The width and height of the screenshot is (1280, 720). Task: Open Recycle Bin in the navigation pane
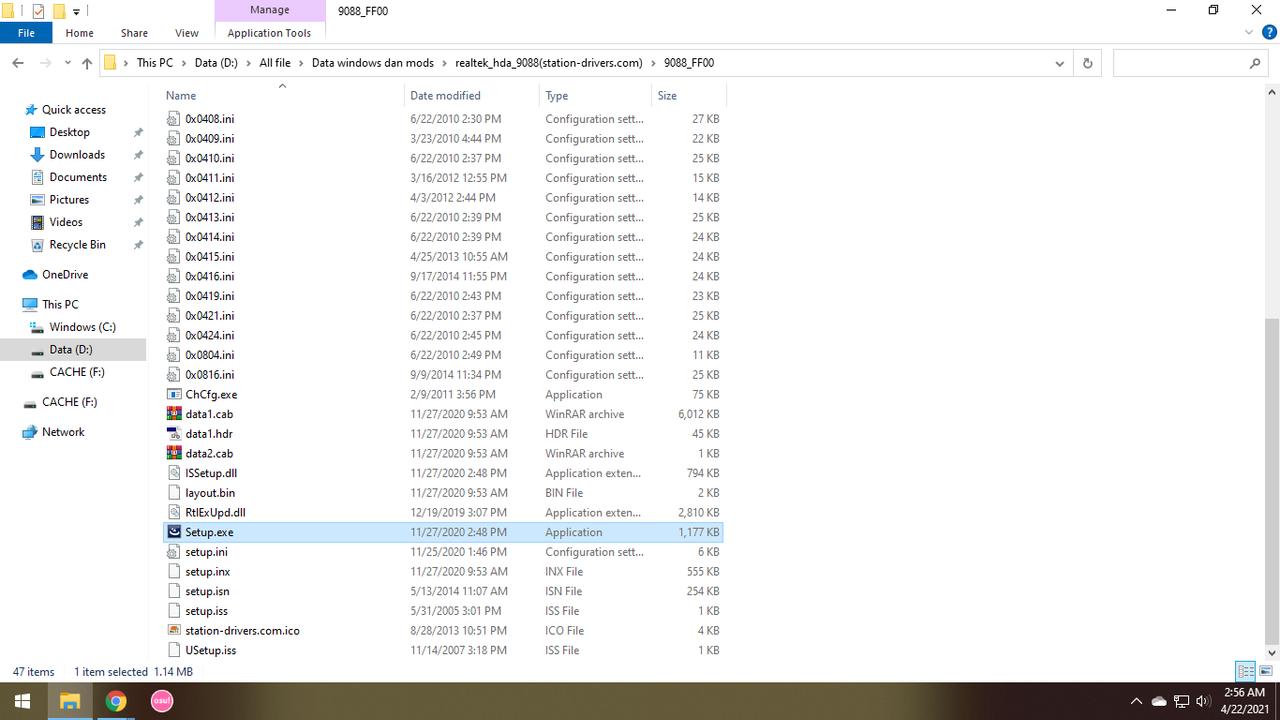(x=77, y=245)
